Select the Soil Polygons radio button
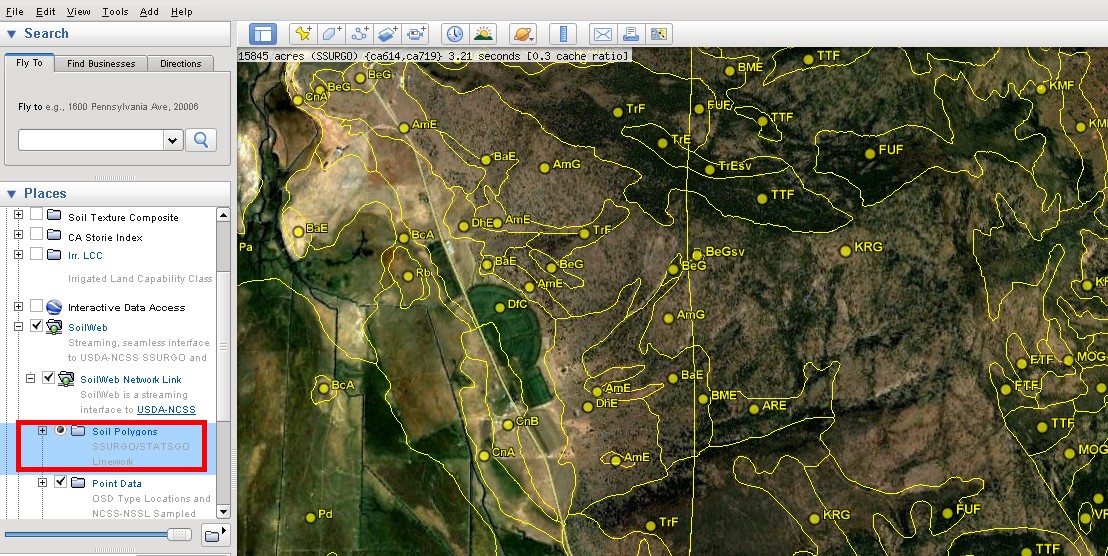Viewport: 1108px width, 556px height. pyautogui.click(x=61, y=431)
